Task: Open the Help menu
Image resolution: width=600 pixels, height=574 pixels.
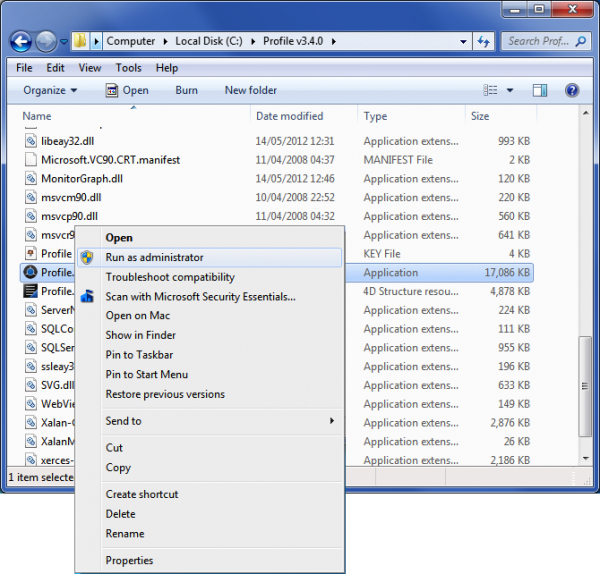Action: [167, 68]
